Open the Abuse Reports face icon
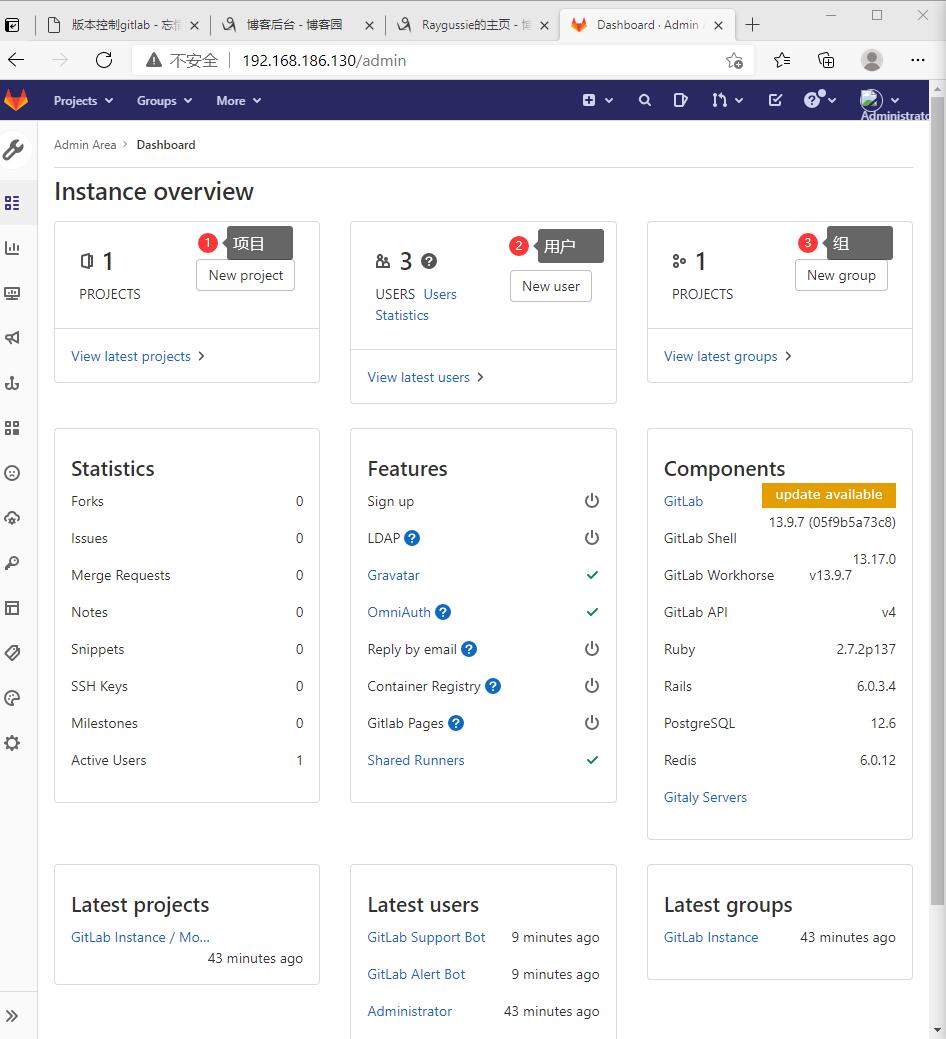This screenshot has height=1039, width=946. (12, 473)
